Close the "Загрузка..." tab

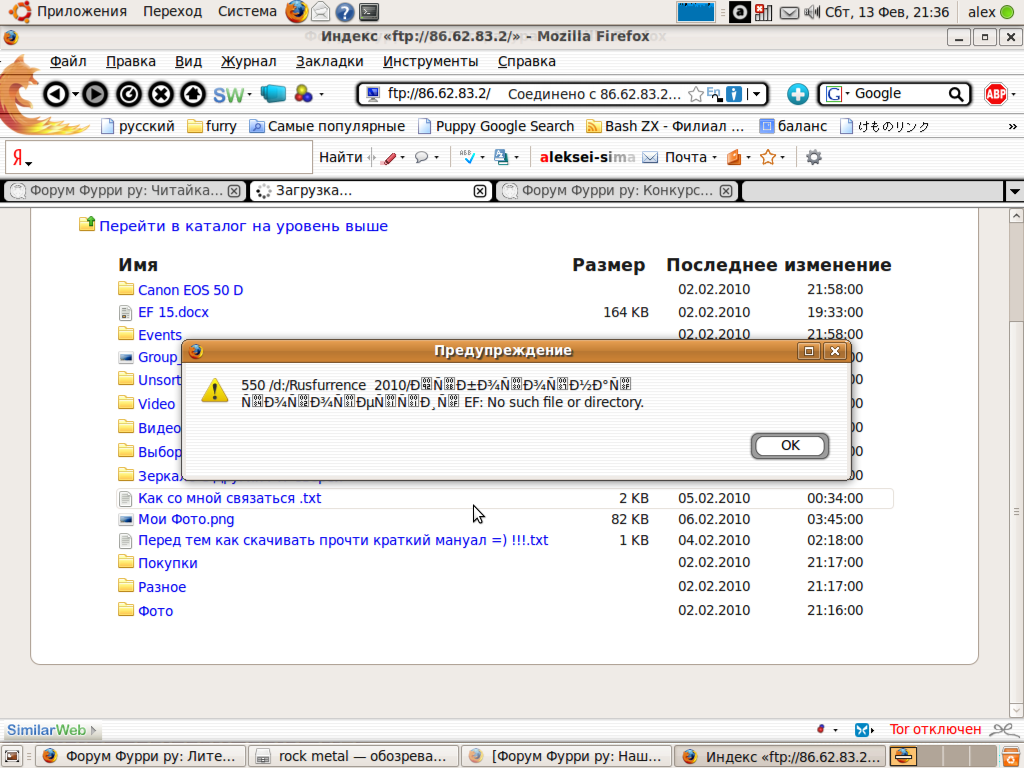[479, 191]
